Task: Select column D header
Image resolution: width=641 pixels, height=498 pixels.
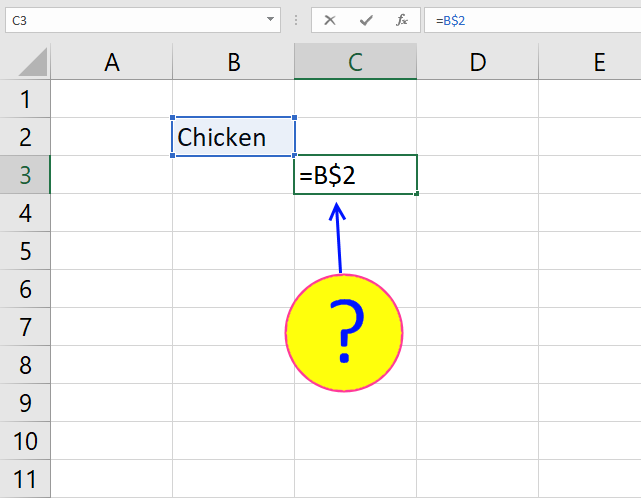Action: point(477,62)
